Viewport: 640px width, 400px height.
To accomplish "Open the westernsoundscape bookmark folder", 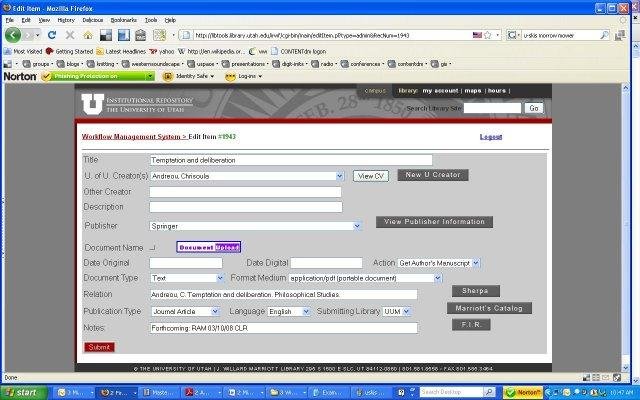I will (x=153, y=64).
